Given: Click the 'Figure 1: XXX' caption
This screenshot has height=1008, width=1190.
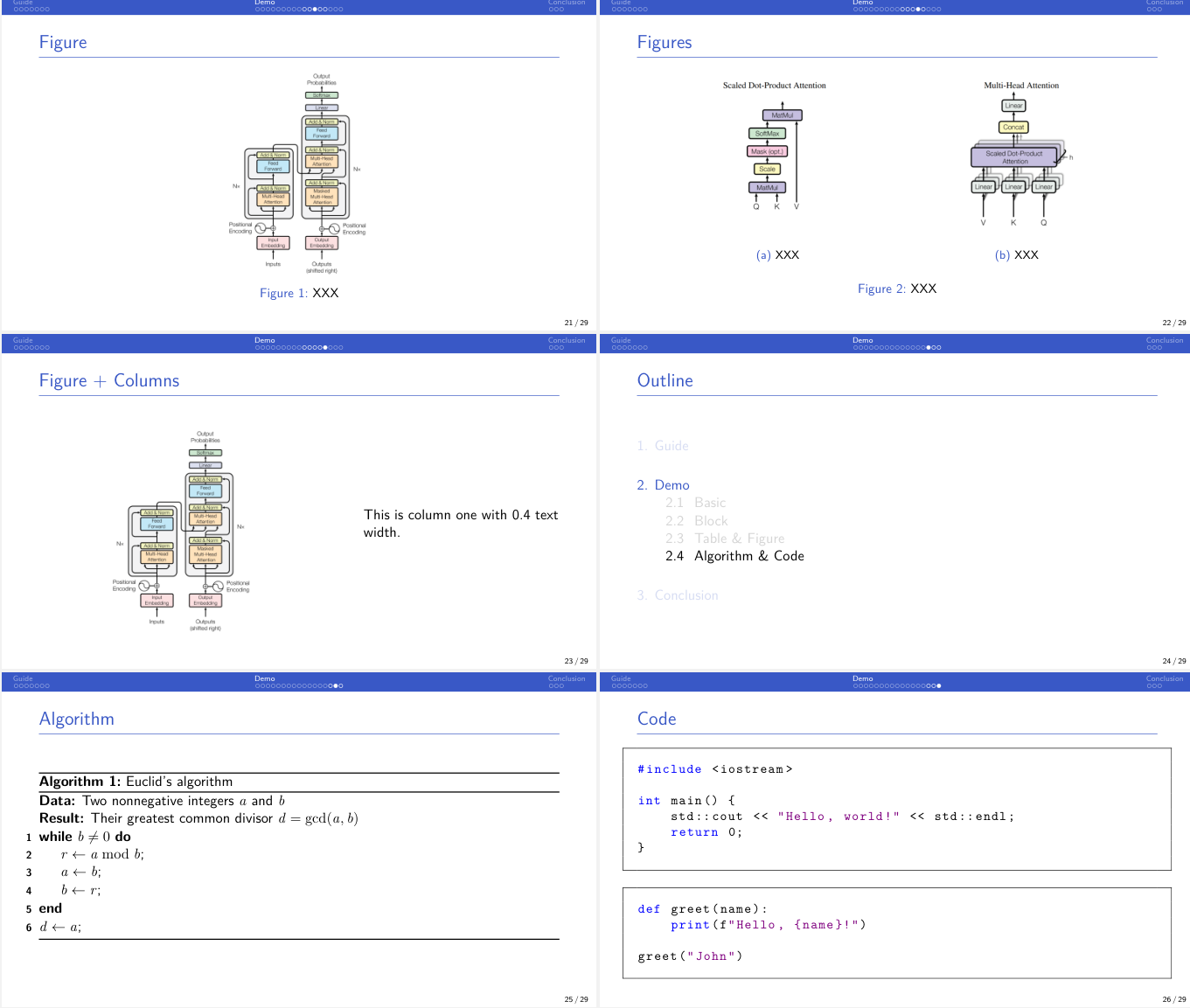Looking at the screenshot, I should tap(299, 293).
